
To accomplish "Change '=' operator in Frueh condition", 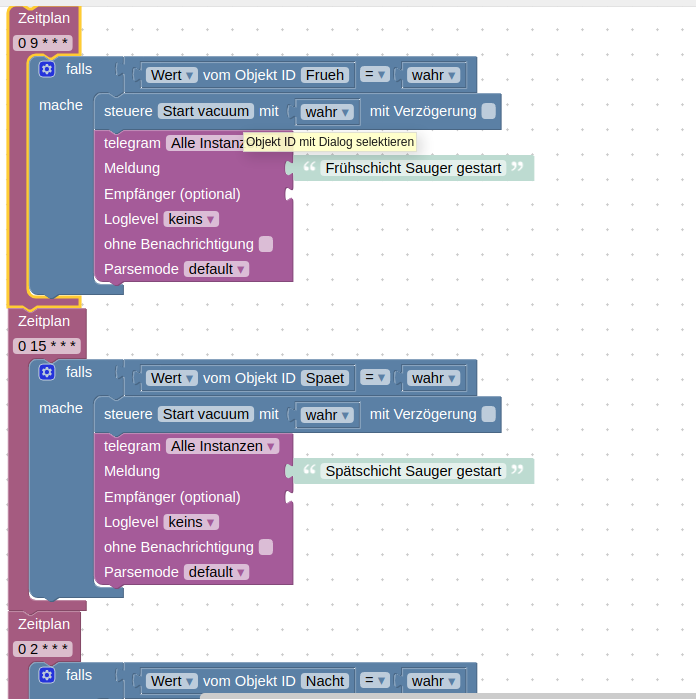I will [x=375, y=74].
